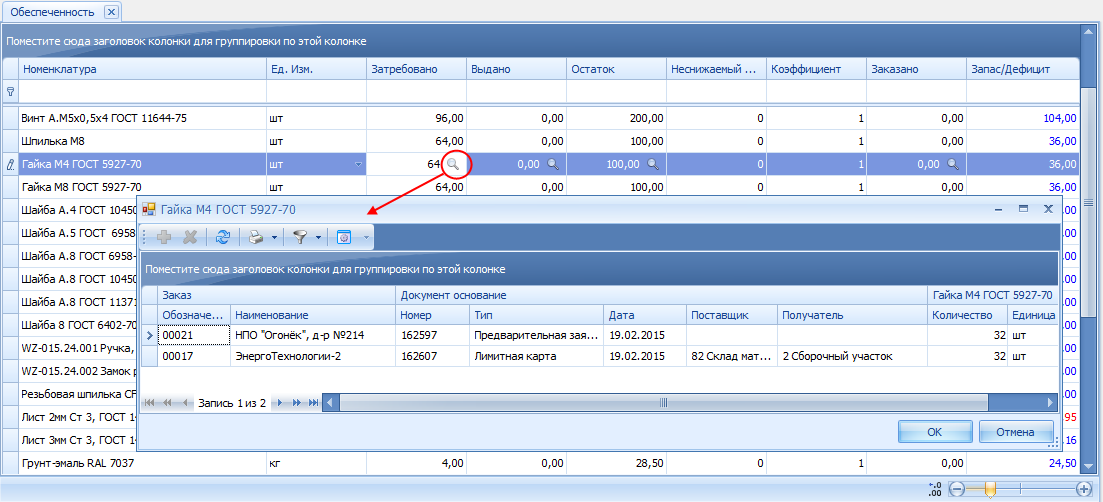Image resolution: width=1103 pixels, height=502 pixels.
Task: Click magnifier in Заказано cell of Гайка М4
Action: pos(953,164)
